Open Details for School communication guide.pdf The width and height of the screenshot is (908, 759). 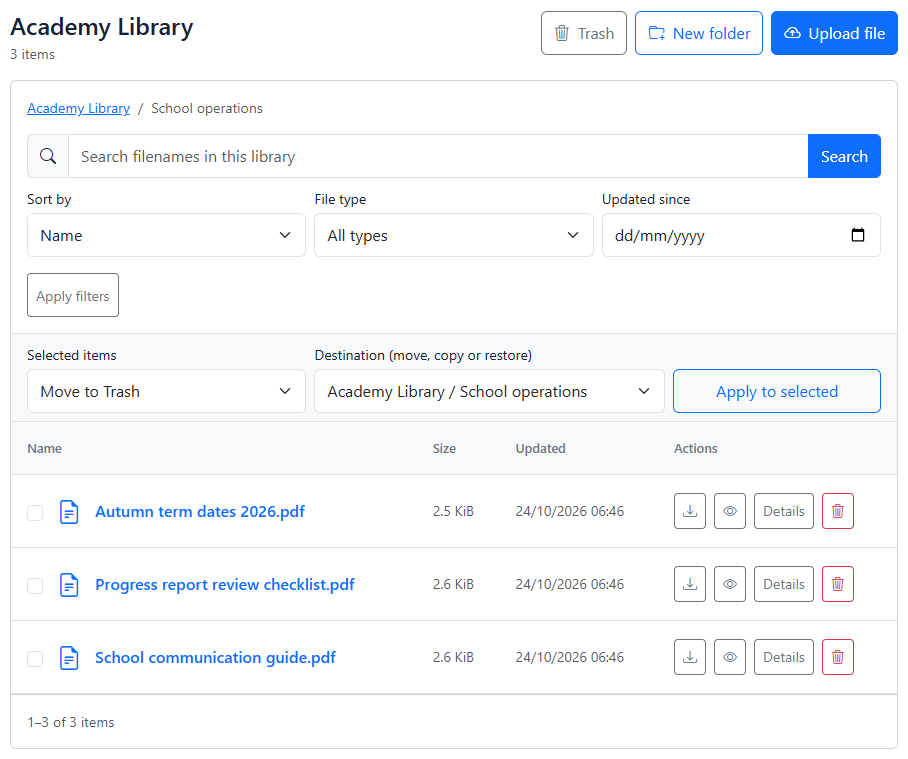[783, 657]
